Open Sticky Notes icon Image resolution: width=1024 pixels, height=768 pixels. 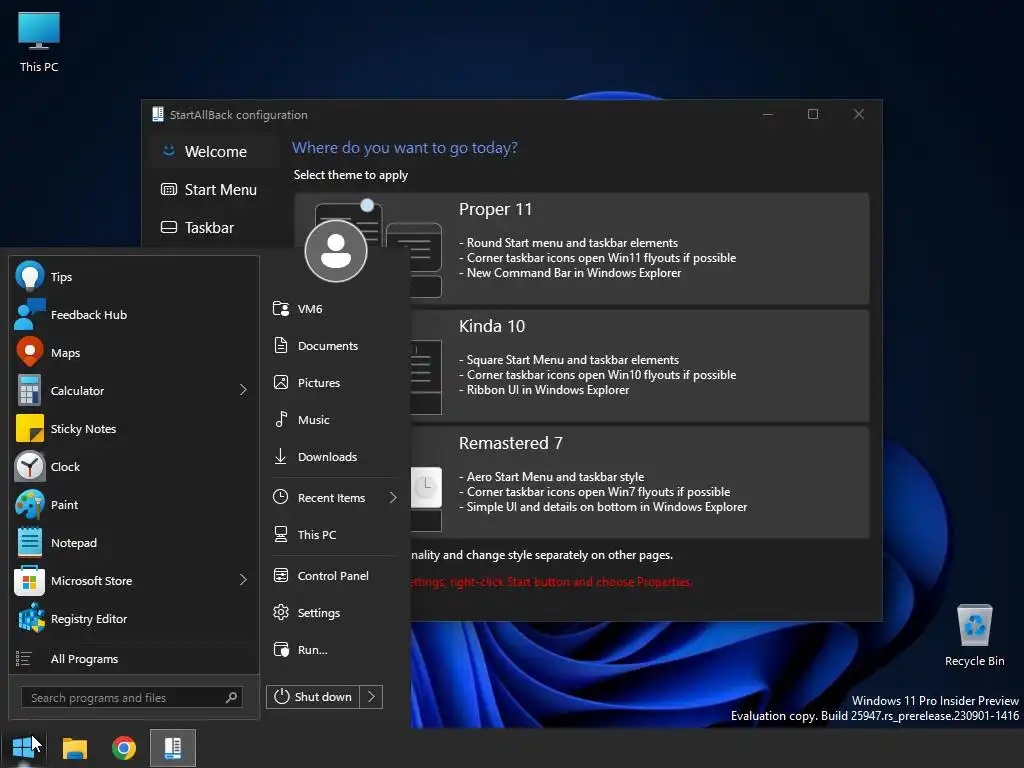(x=29, y=428)
